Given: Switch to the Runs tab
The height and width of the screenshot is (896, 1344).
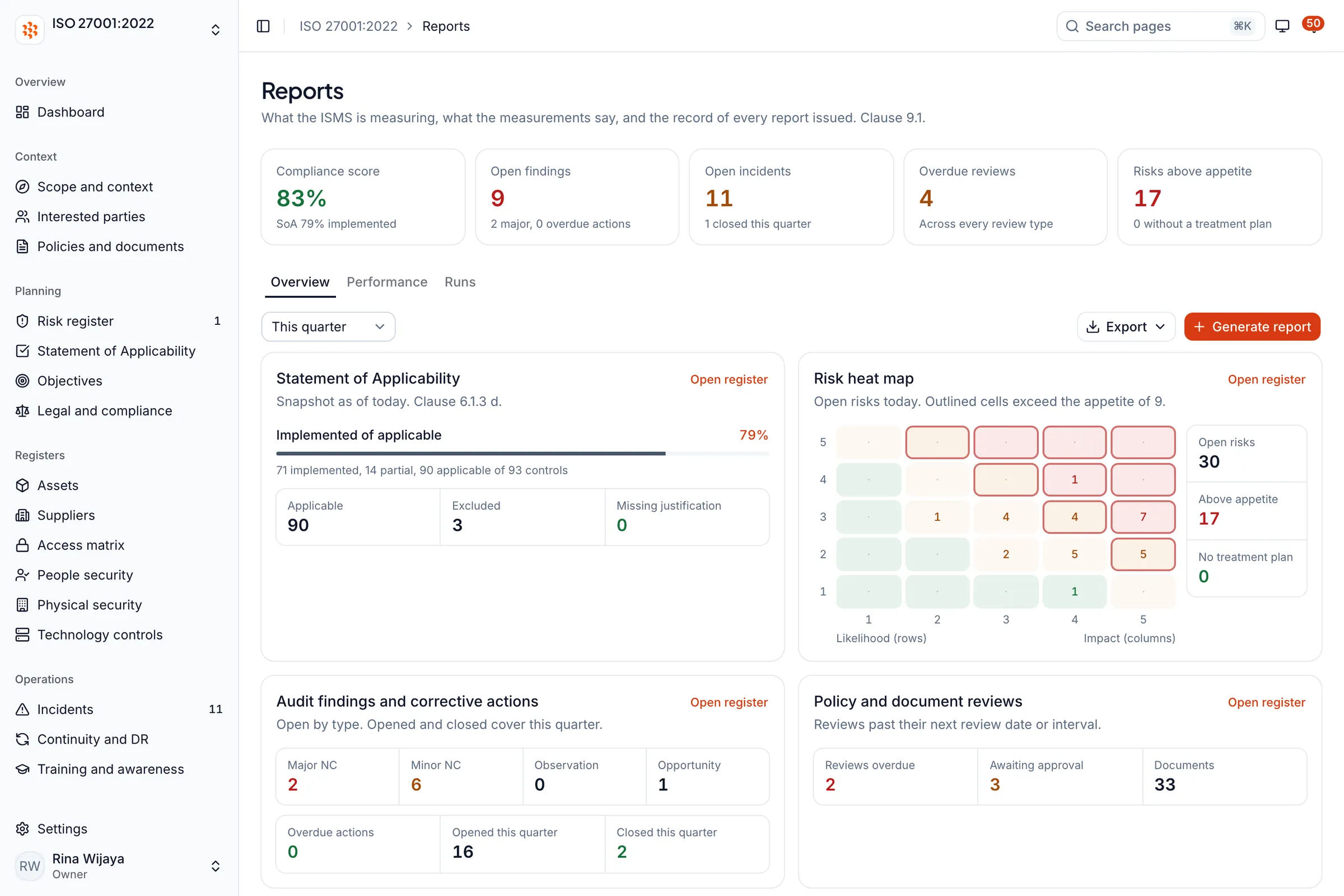Looking at the screenshot, I should tap(460, 282).
